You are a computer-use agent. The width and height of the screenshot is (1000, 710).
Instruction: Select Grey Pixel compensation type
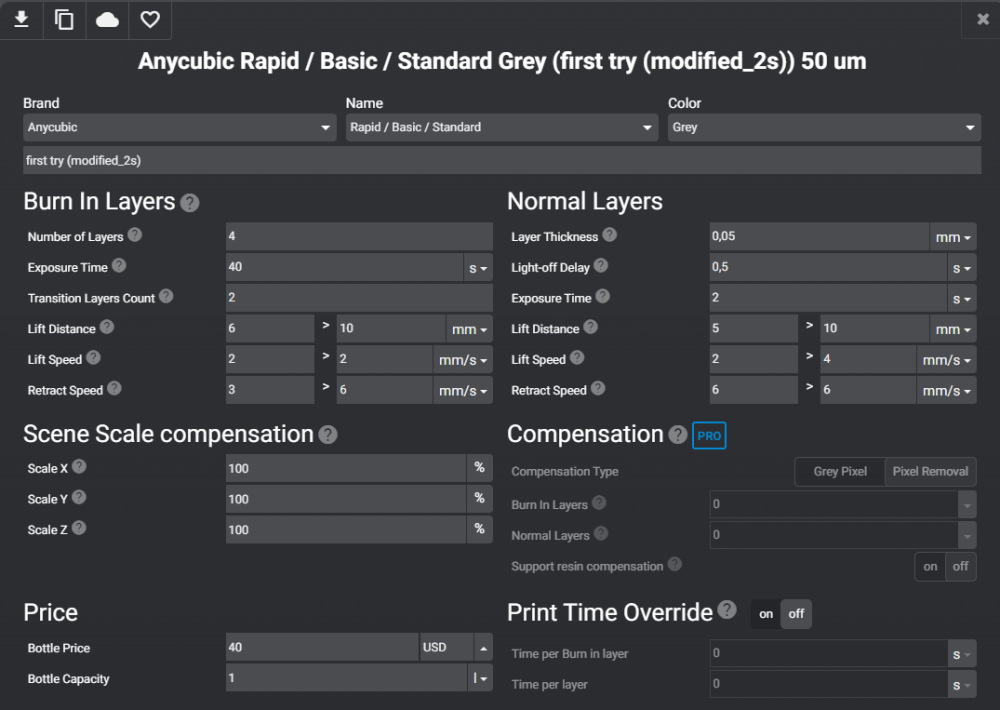coord(840,471)
